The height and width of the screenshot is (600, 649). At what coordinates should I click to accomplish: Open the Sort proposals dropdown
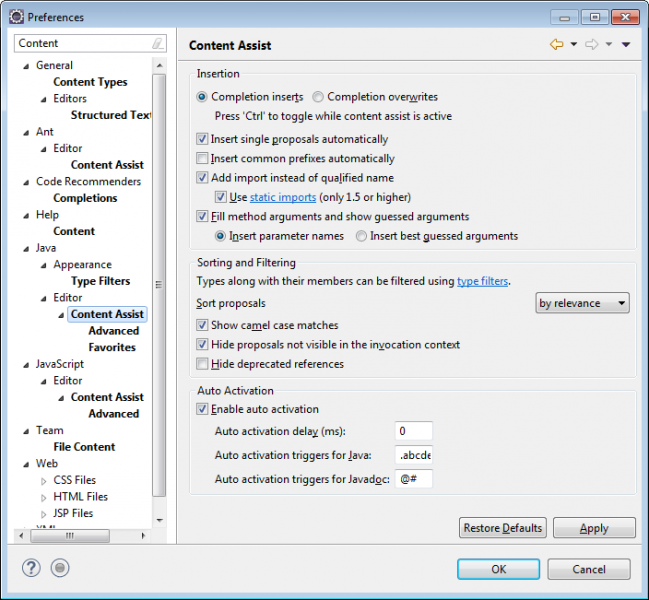(x=582, y=303)
